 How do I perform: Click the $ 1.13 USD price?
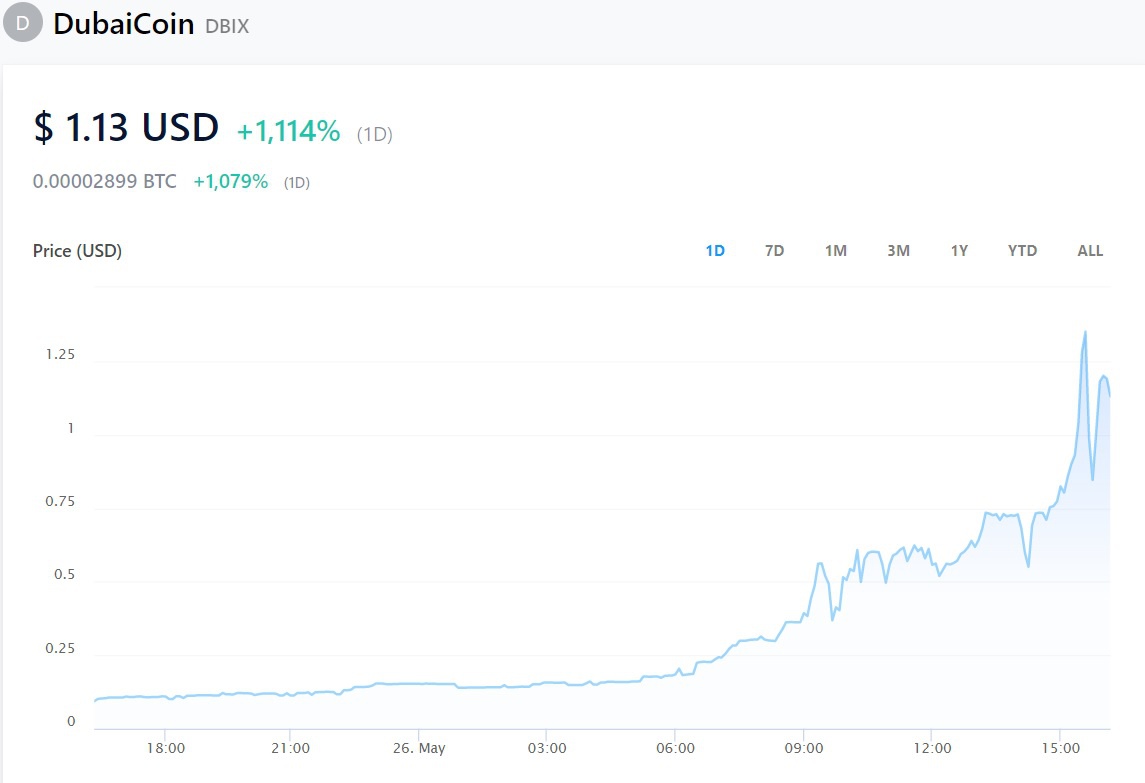coord(126,128)
